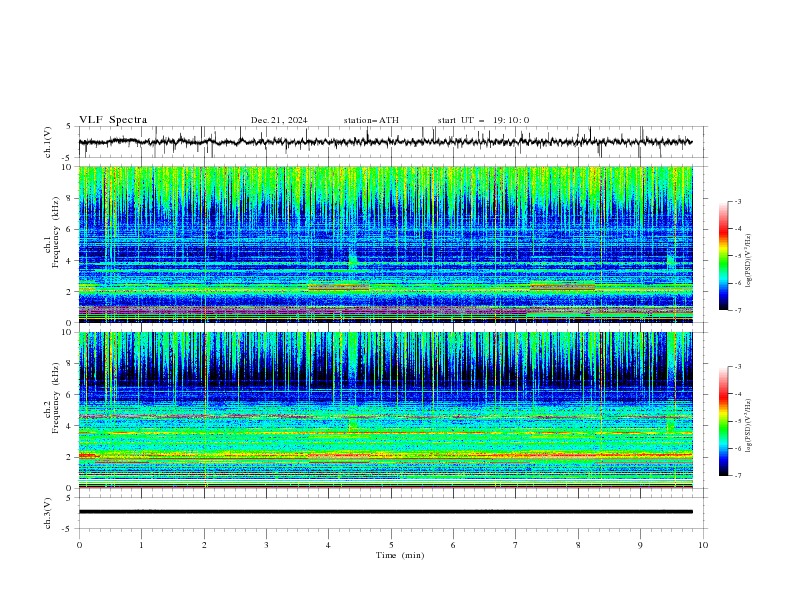Screen dimensions: 792x612
Task: Click the "-7" tick on ch.1 colorbar
Action: pyautogui.click(x=737, y=310)
